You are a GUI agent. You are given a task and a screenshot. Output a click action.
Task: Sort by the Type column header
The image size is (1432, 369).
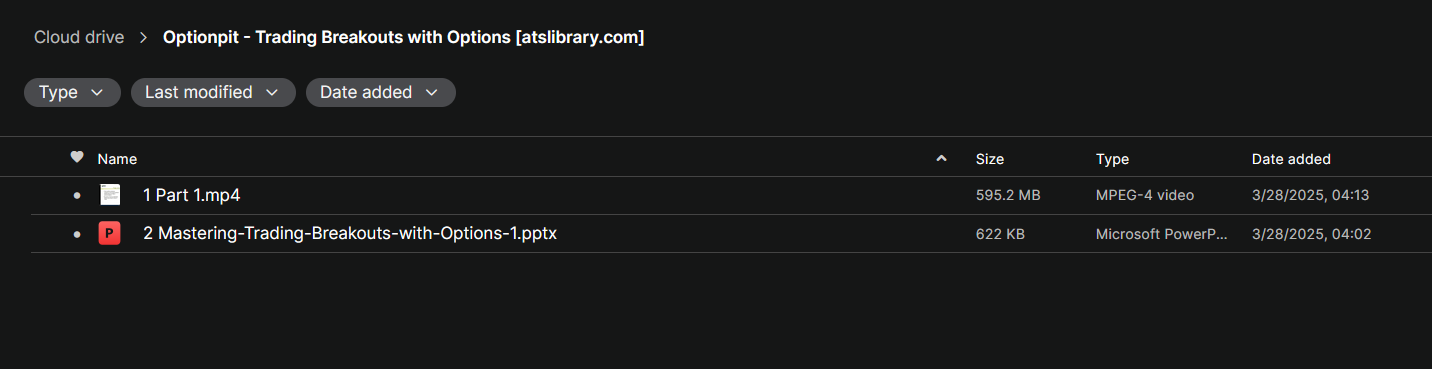(x=1112, y=159)
